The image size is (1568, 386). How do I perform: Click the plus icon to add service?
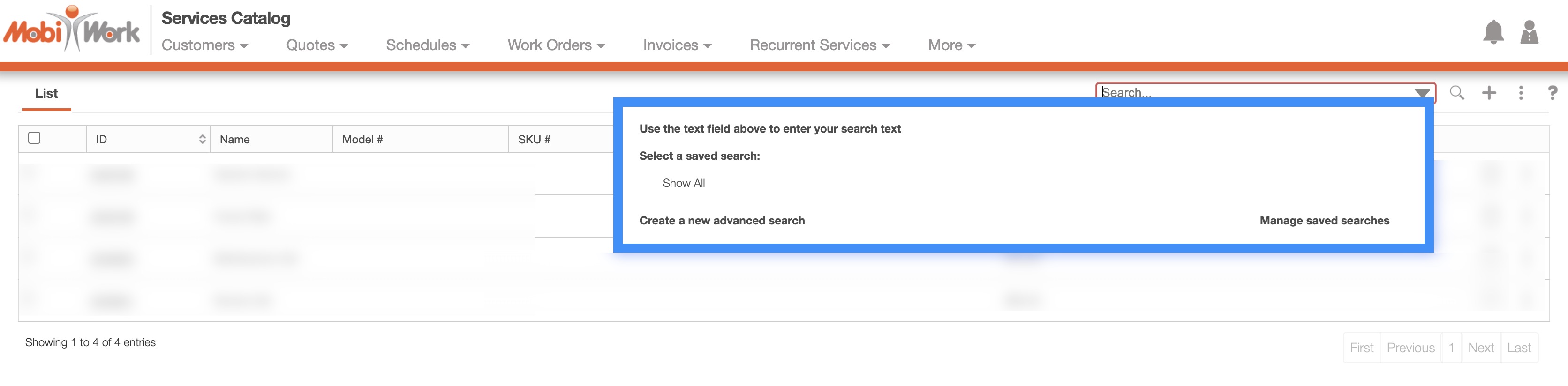click(x=1489, y=92)
